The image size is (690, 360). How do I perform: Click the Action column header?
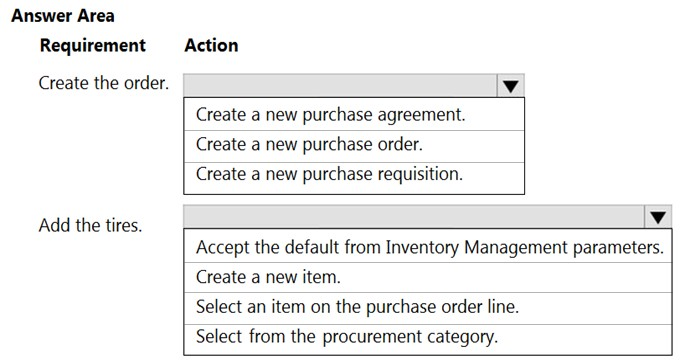click(211, 45)
